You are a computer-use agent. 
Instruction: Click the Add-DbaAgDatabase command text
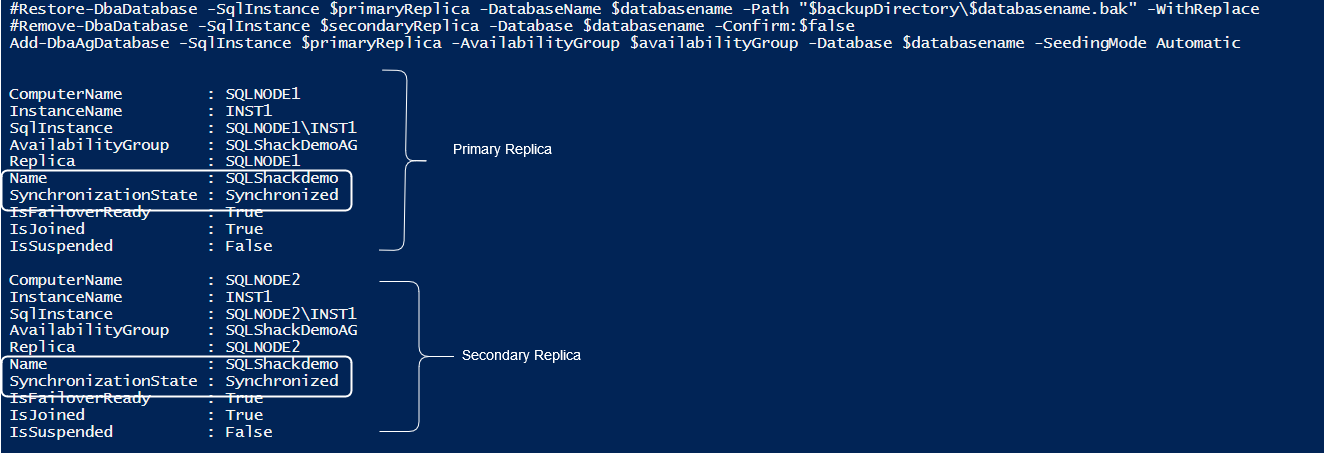point(78,43)
